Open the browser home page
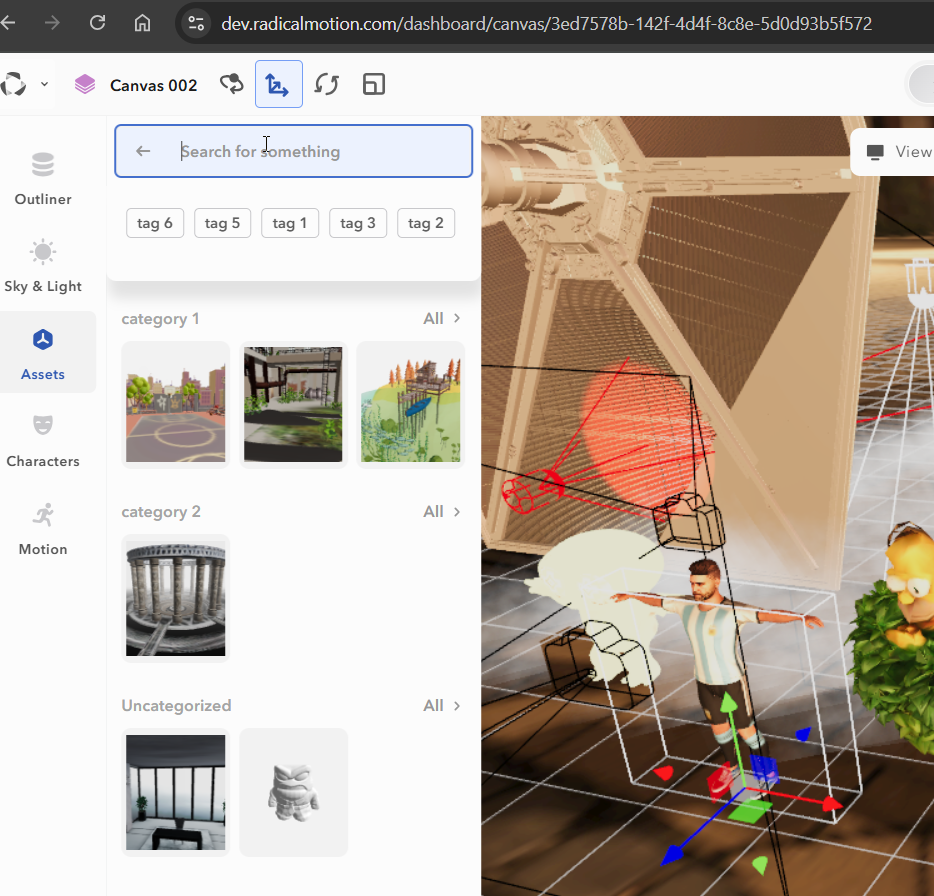The height and width of the screenshot is (896, 934). pyautogui.click(x=142, y=23)
